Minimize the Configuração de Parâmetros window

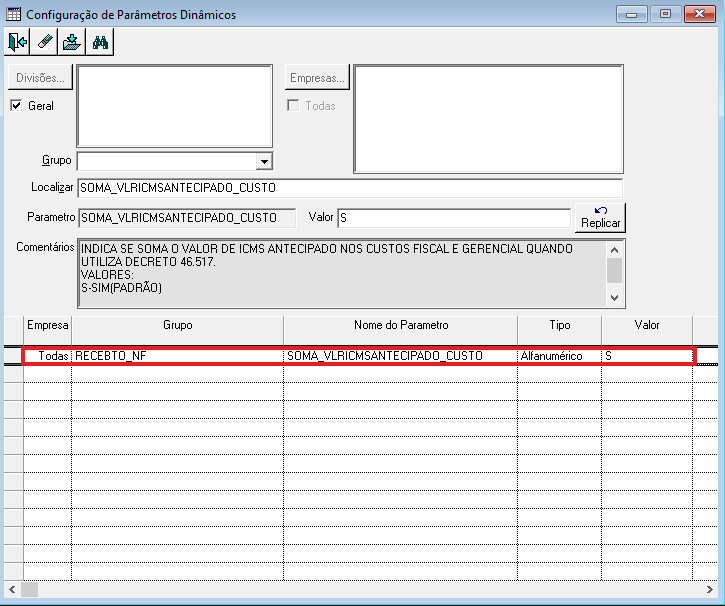631,14
